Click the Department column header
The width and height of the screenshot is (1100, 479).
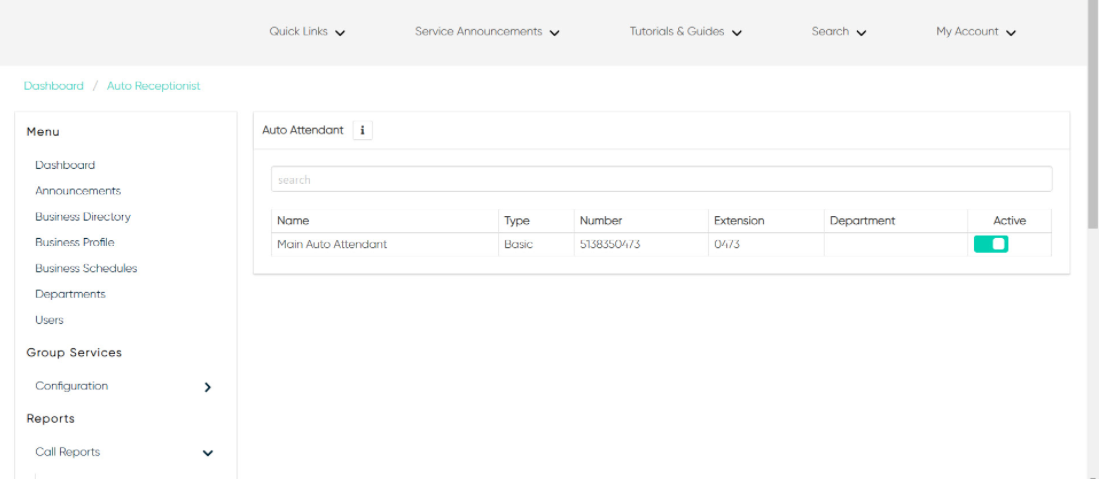(896, 220)
